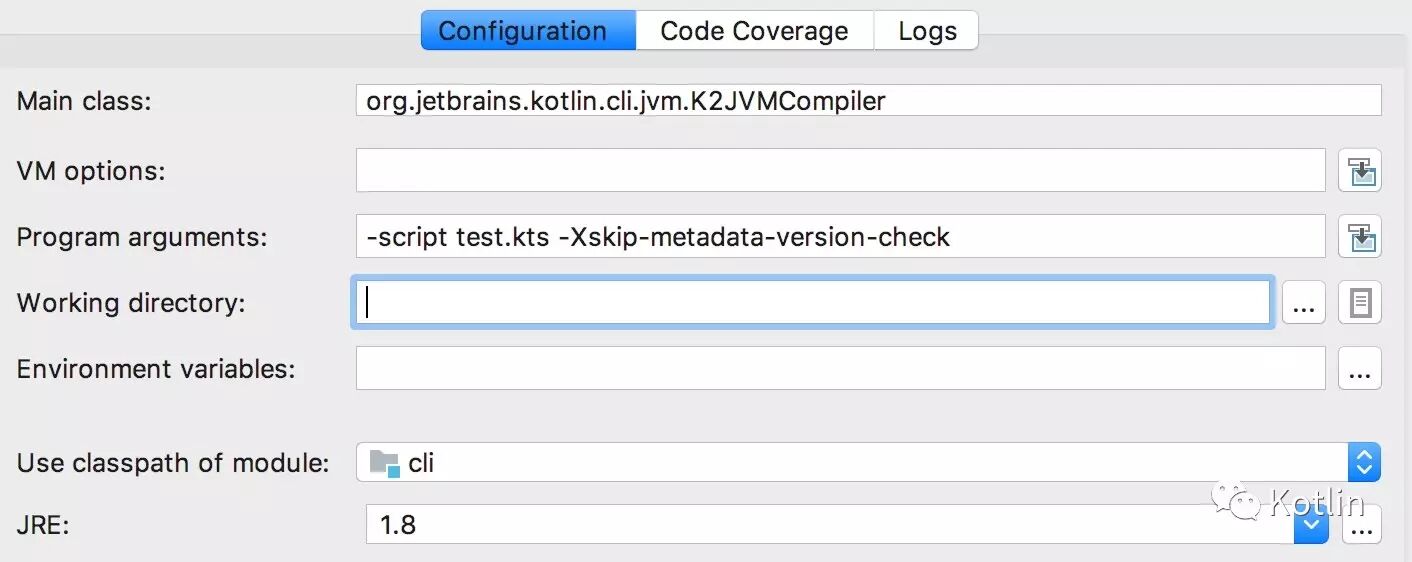Browse for JRE using ellipsis button

[1360, 524]
